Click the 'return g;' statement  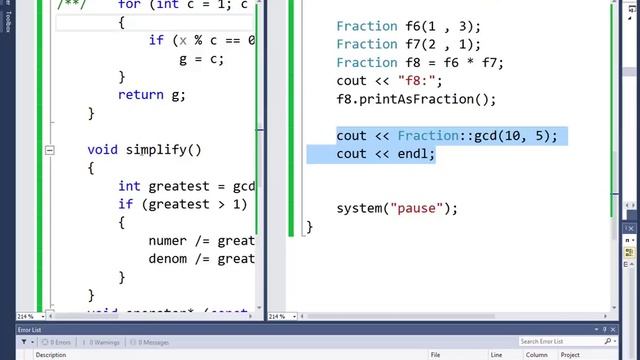(152, 95)
